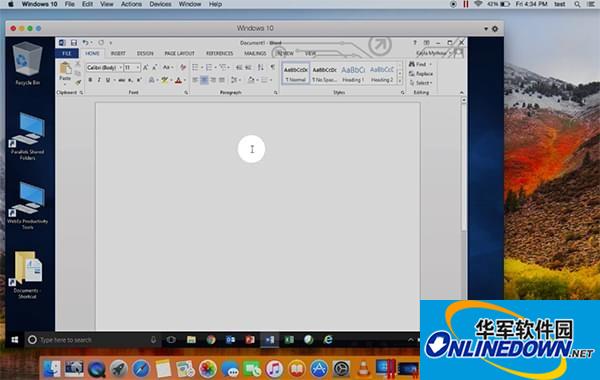Switch to the PAGE LAYOUT tab
Viewport: 600px width, 380px height.
[179, 53]
